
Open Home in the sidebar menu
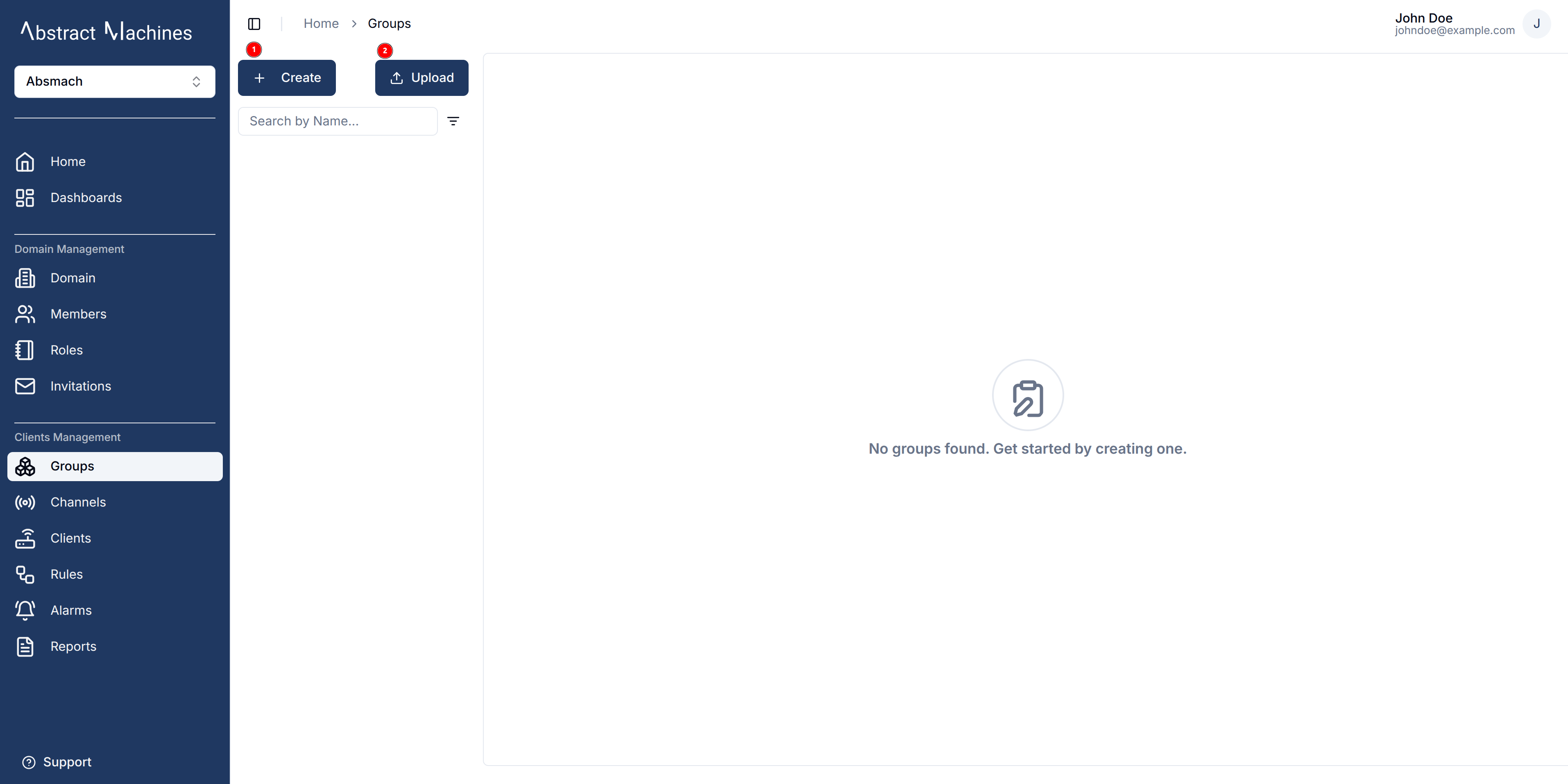click(114, 161)
